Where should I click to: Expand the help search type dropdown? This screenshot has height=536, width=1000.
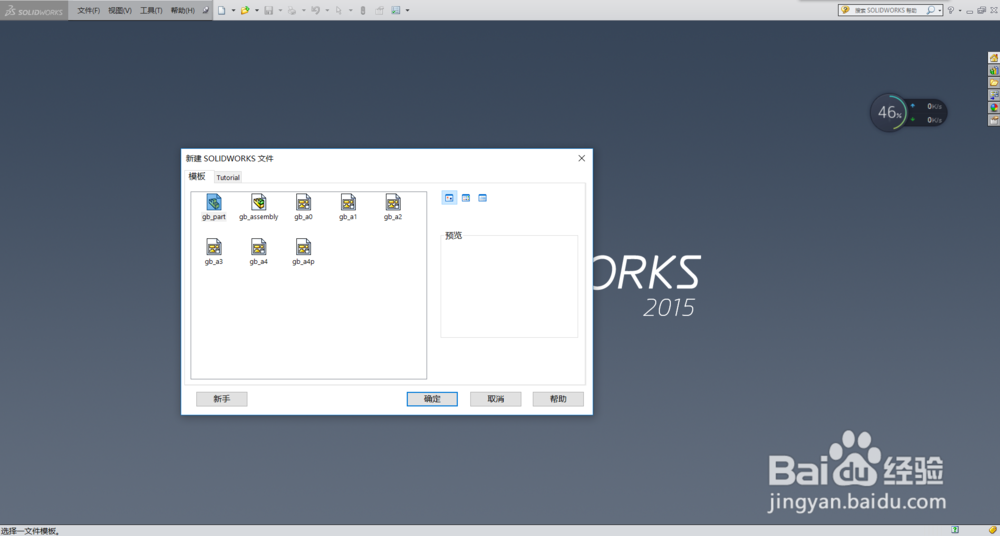[939, 10]
